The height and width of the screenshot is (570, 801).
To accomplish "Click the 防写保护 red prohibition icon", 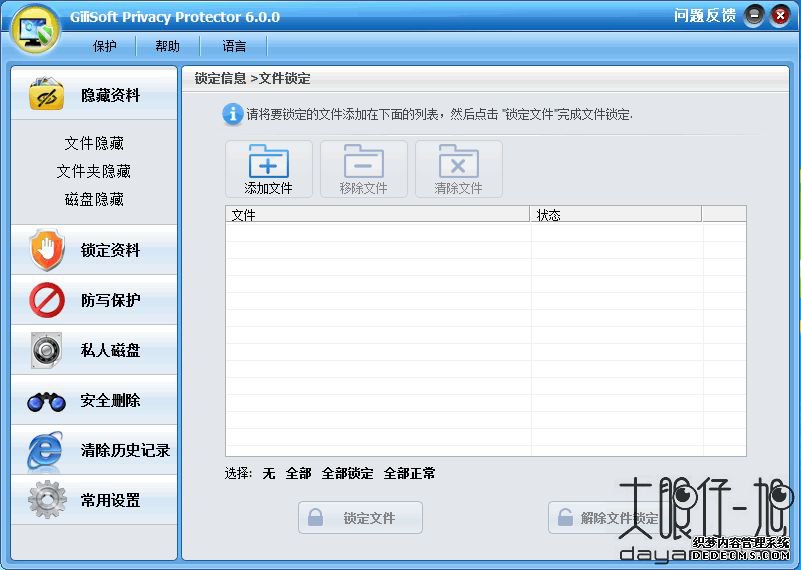I will (x=47, y=300).
